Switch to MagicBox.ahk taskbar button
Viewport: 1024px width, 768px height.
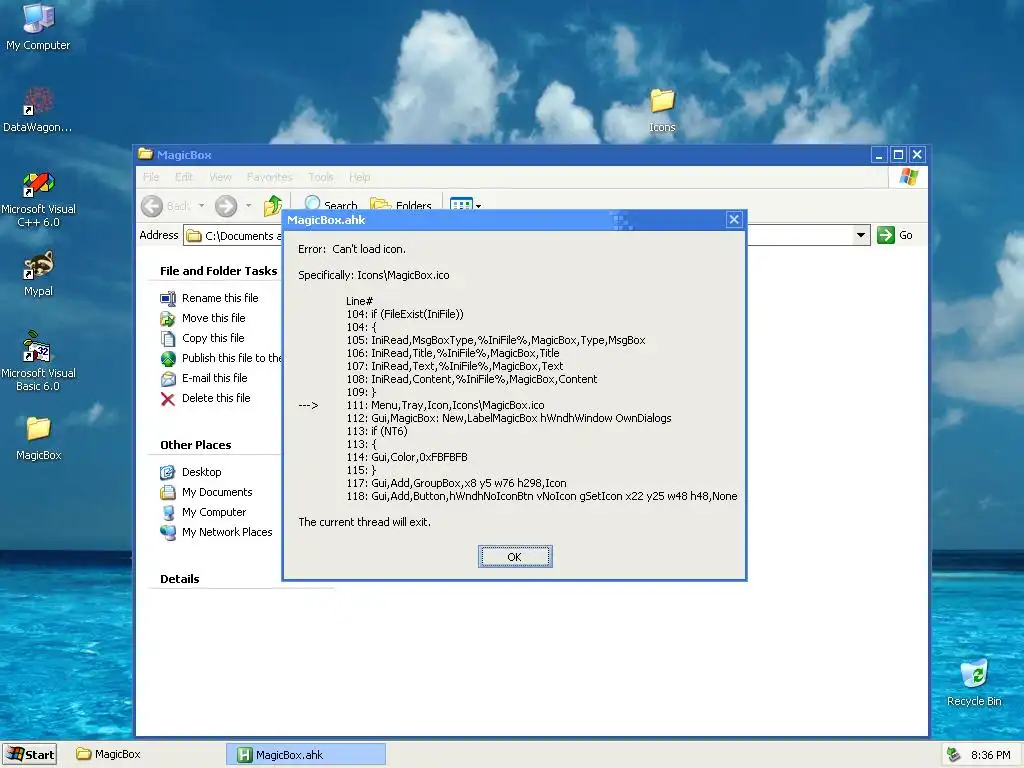pos(306,754)
